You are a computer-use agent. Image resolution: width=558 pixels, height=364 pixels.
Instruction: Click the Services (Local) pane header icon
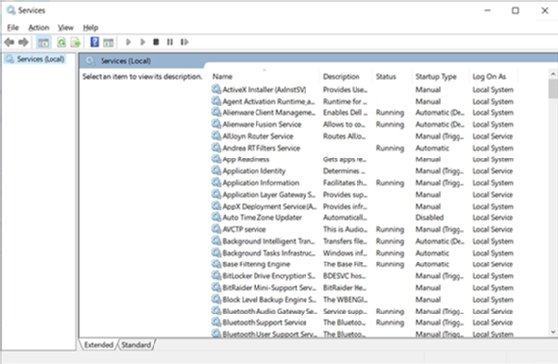[90, 61]
